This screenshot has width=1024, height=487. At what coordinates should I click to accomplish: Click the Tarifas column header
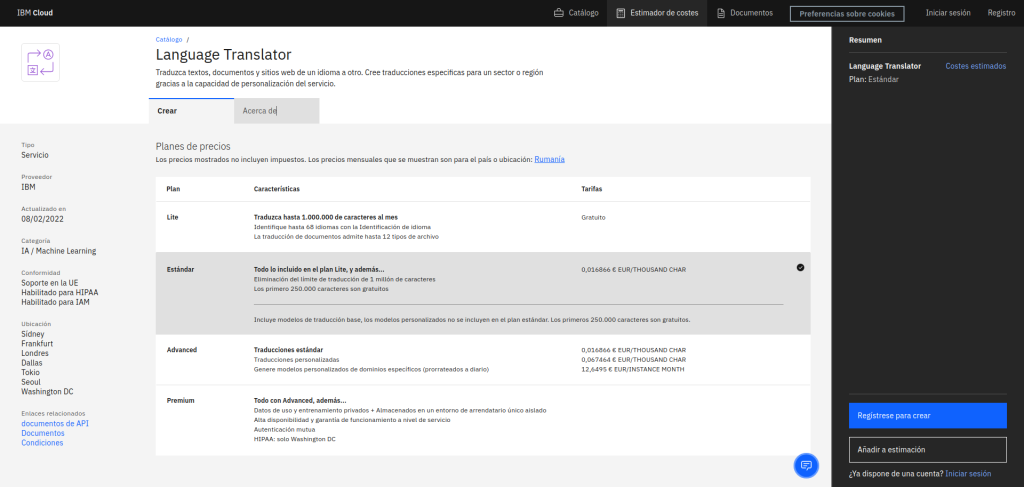592,189
